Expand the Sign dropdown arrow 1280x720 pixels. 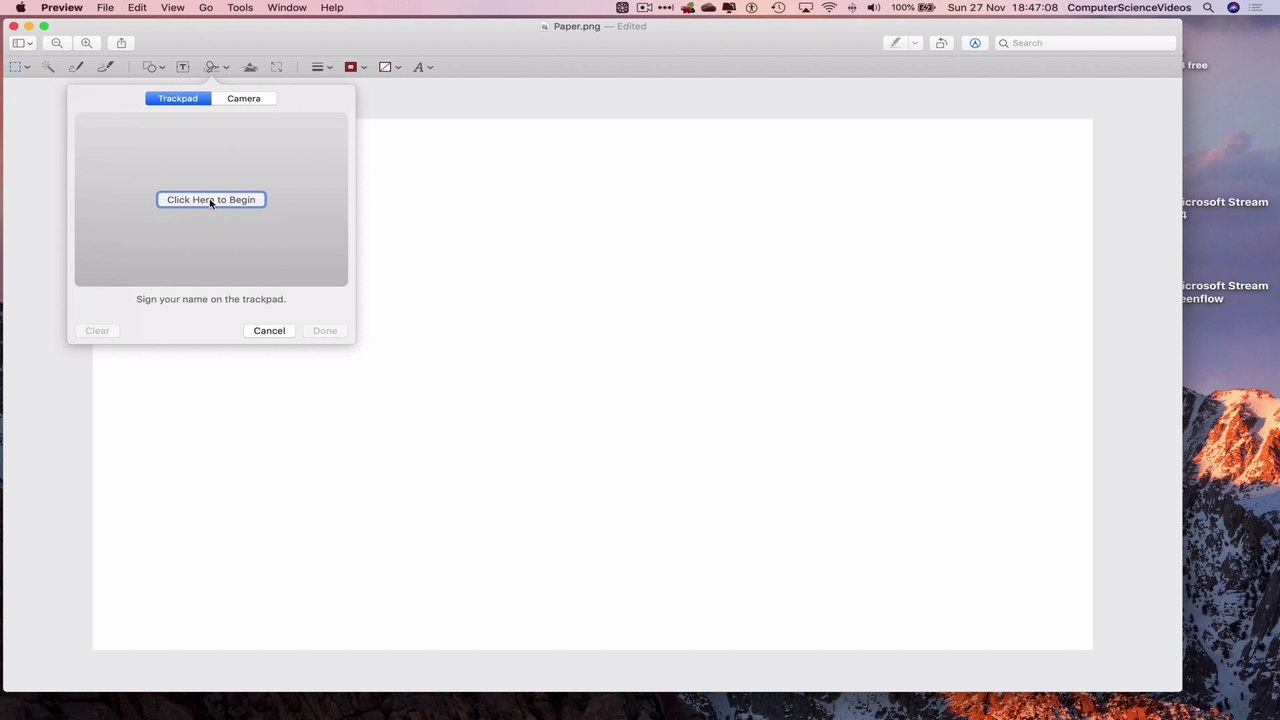click(226, 67)
